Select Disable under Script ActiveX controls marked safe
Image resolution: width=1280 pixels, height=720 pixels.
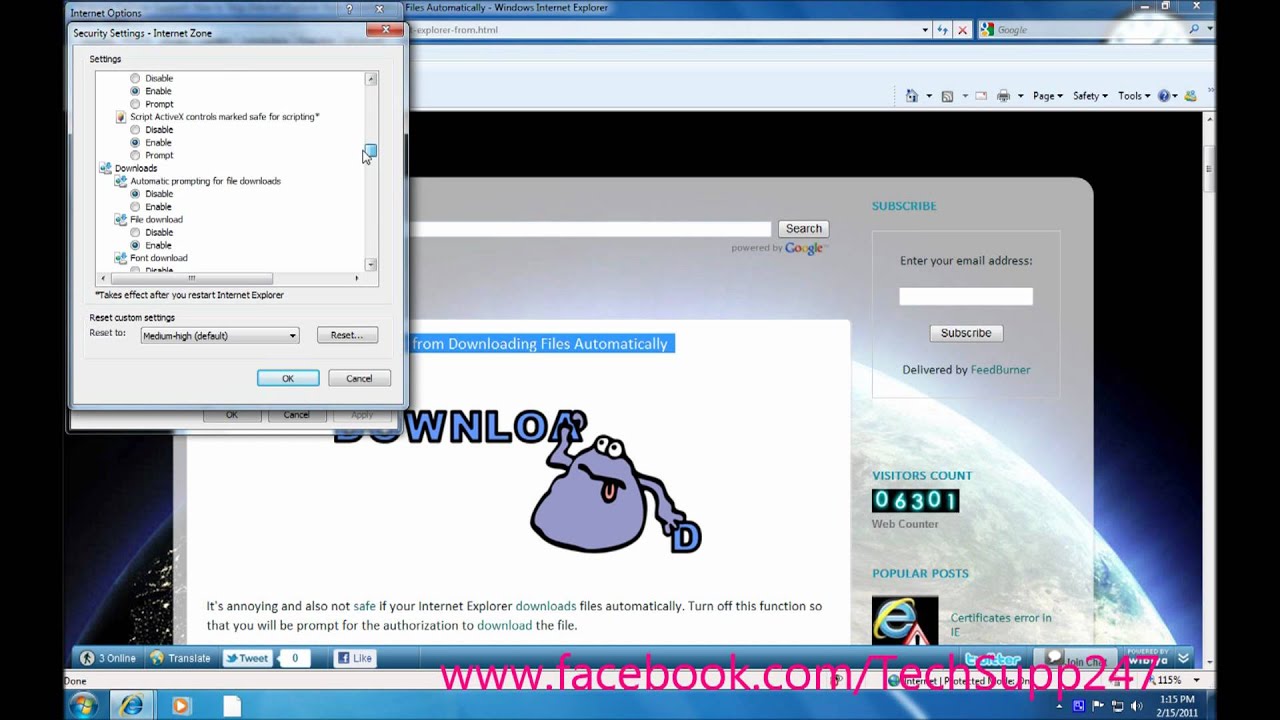point(135,130)
